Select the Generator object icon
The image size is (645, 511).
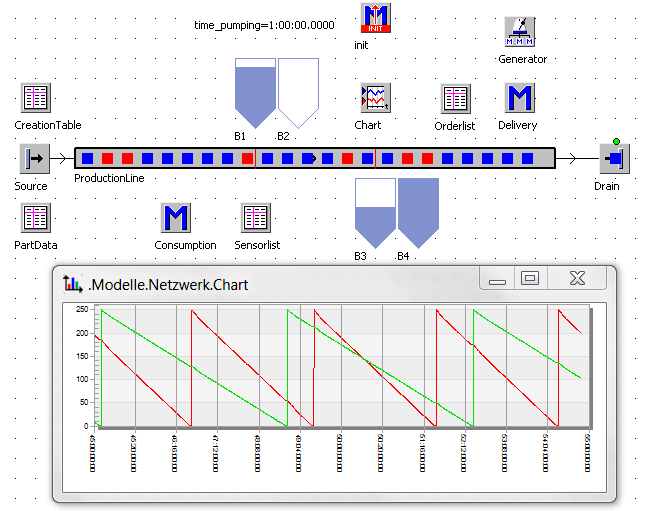(x=519, y=32)
